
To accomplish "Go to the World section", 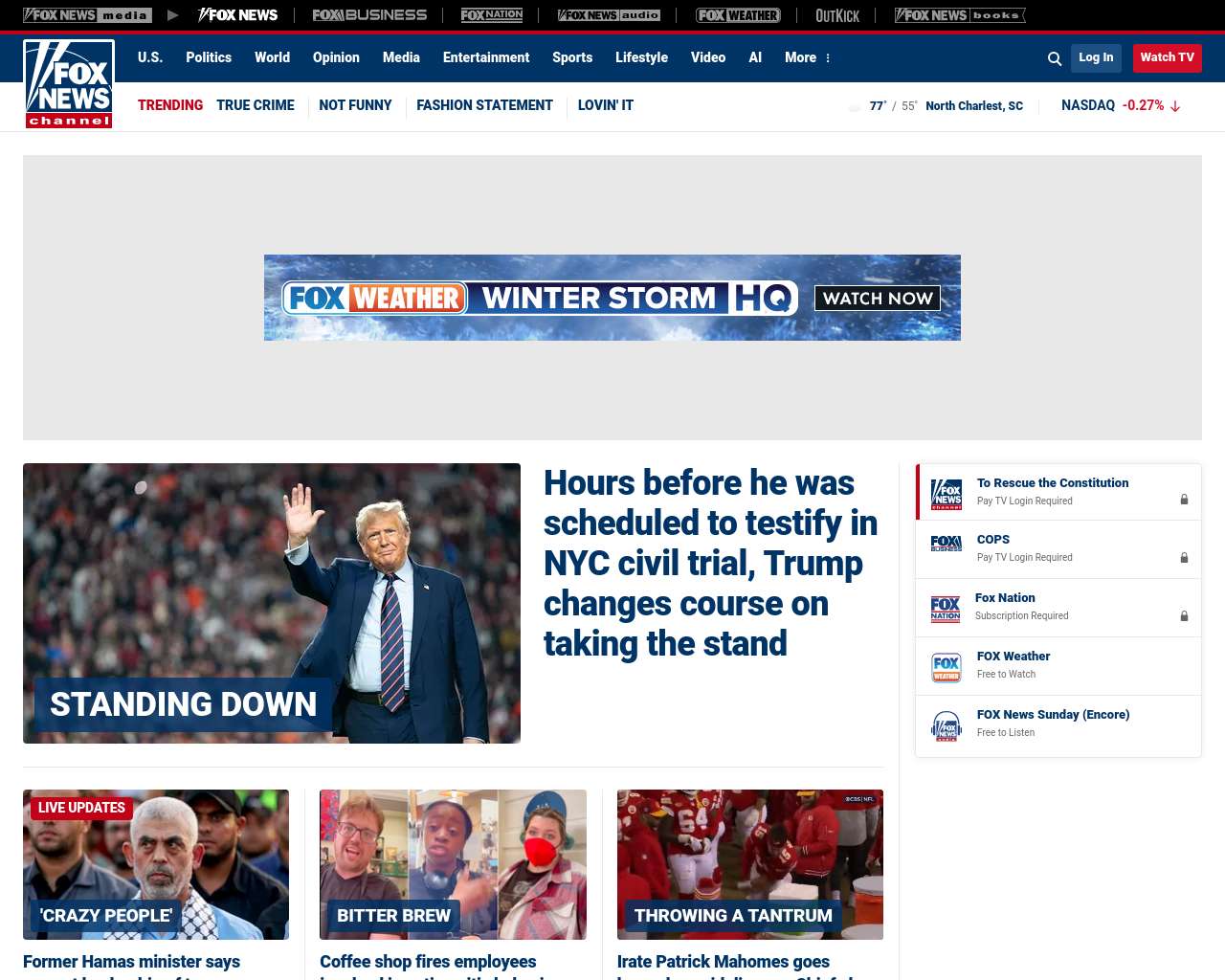I will (272, 57).
